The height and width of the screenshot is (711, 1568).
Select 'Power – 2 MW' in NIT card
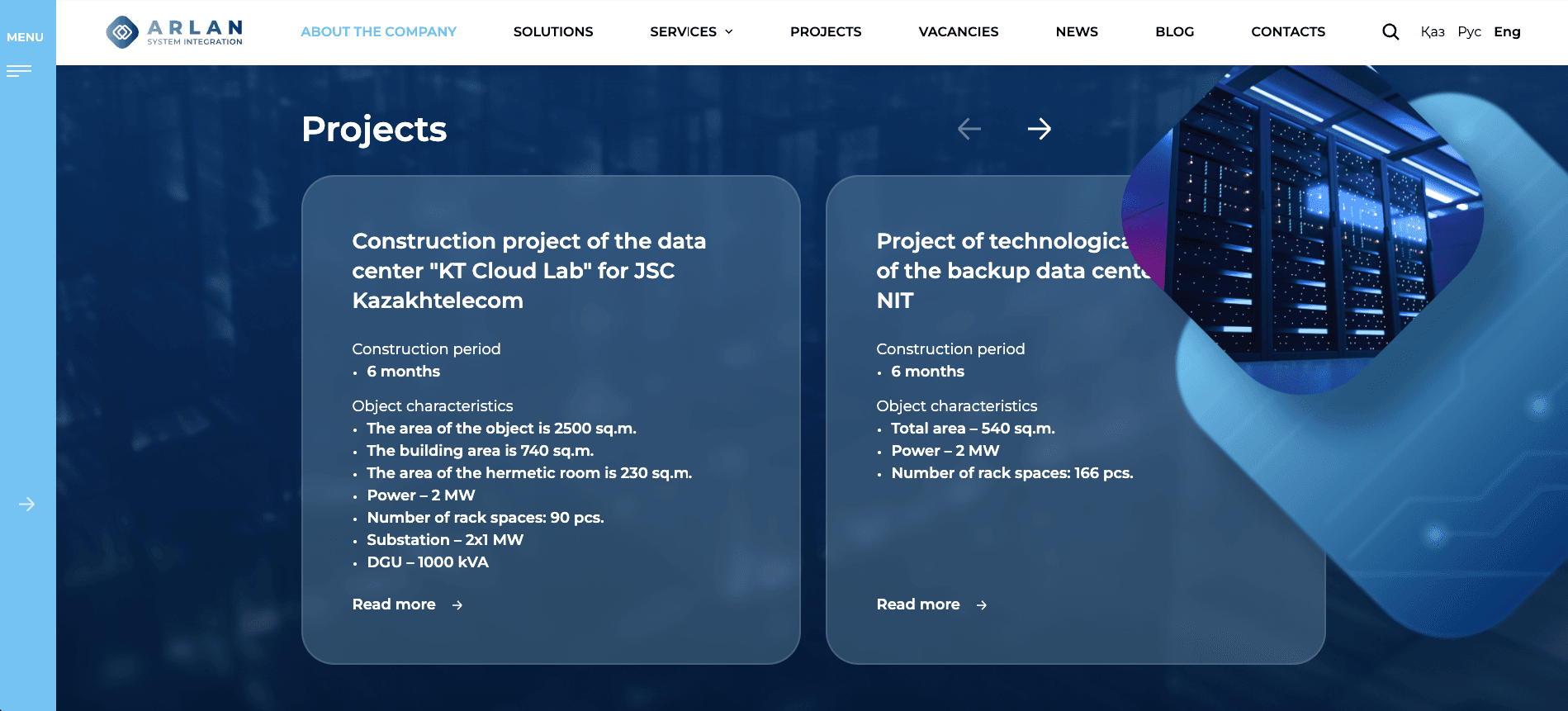[x=945, y=451]
